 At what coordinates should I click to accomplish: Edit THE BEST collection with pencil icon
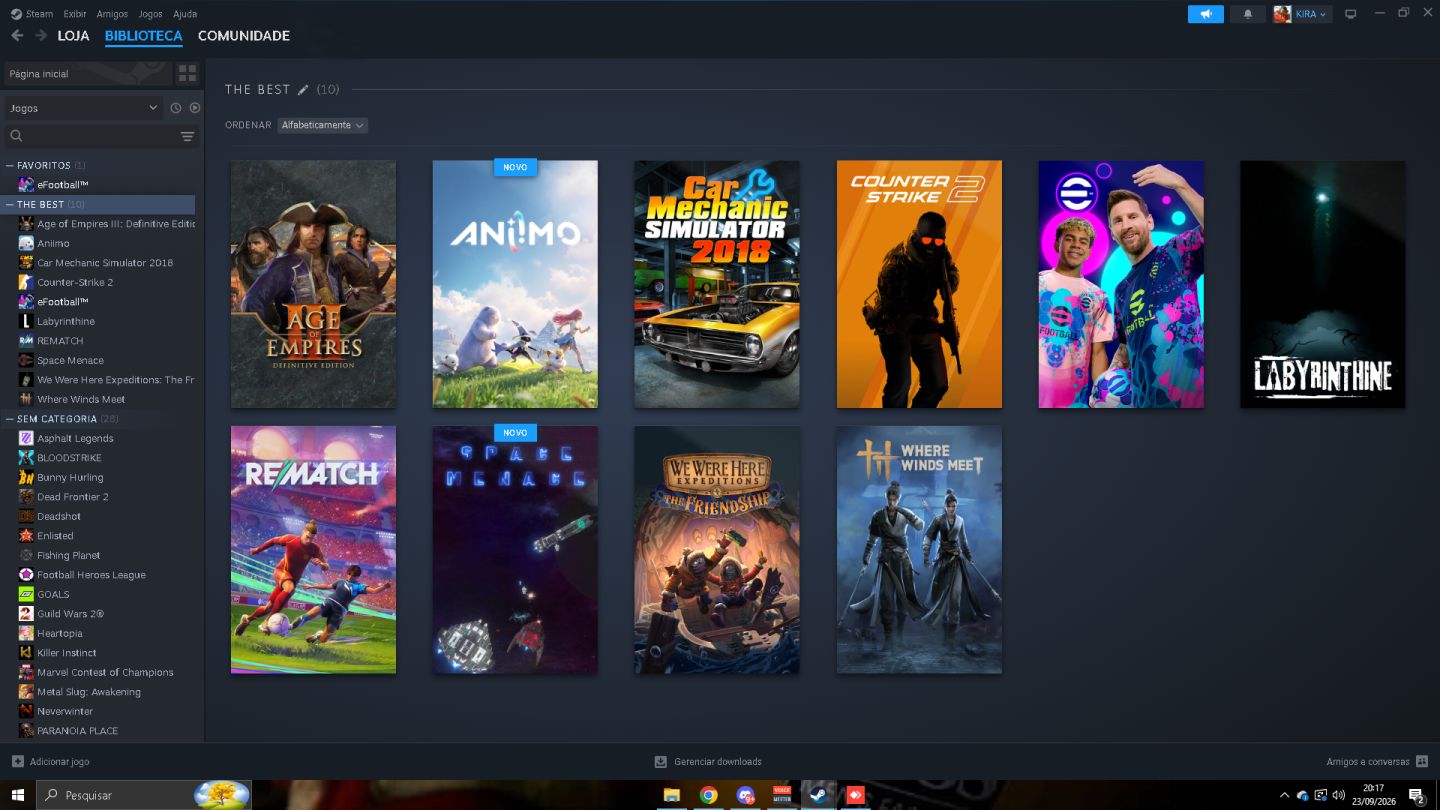coord(303,90)
